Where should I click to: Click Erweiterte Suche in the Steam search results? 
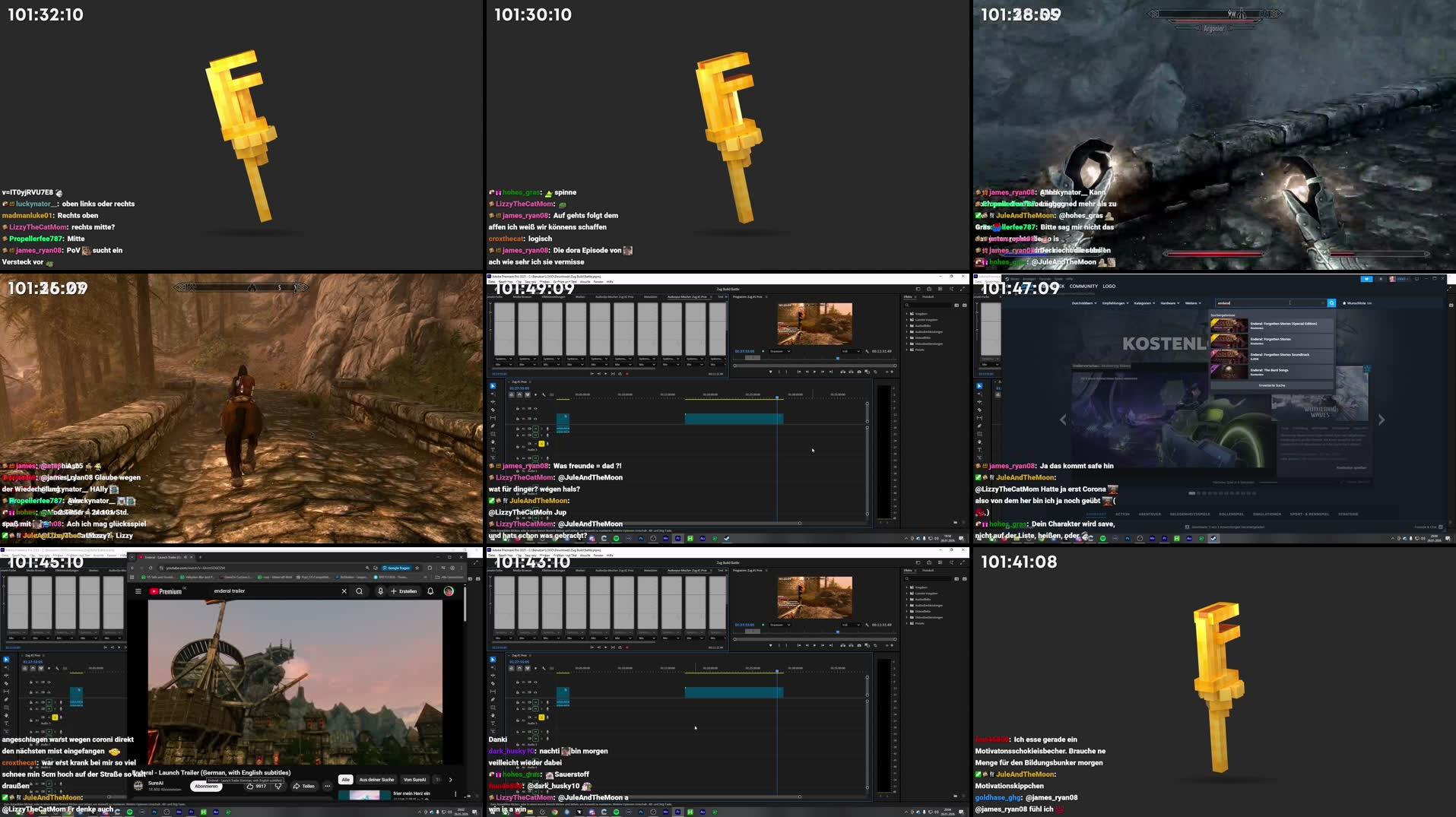1273,385
